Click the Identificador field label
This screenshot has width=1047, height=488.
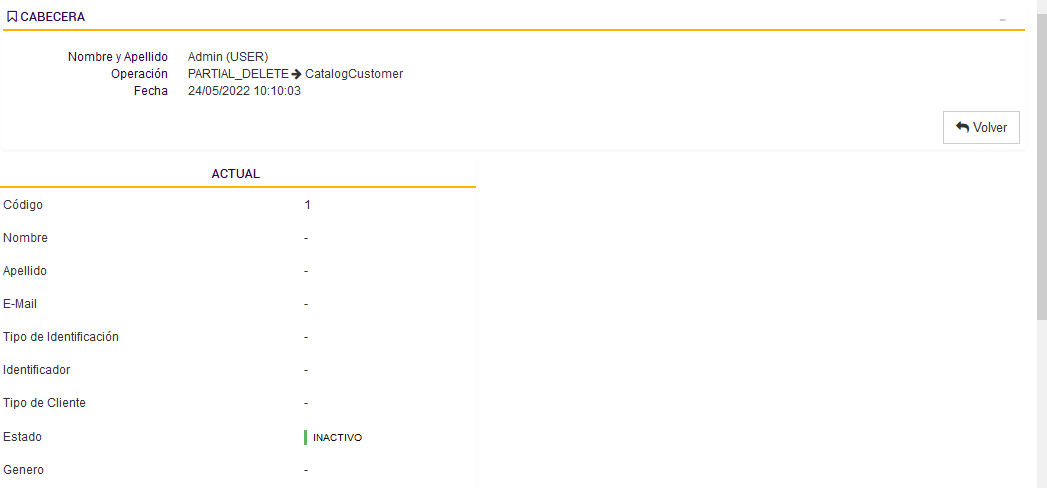pyautogui.click(x=37, y=370)
